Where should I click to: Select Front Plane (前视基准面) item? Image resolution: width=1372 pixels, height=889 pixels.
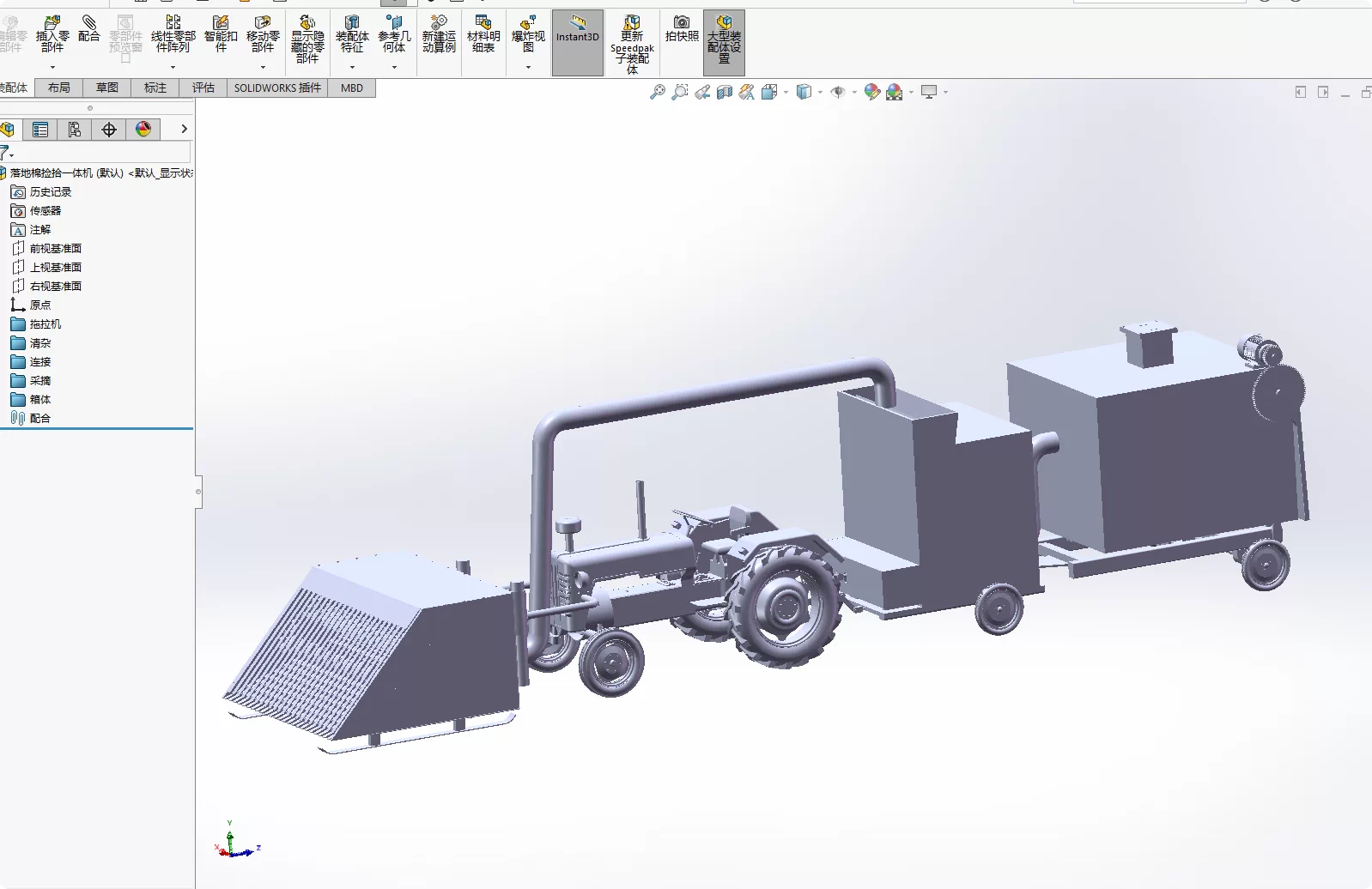click(46, 248)
